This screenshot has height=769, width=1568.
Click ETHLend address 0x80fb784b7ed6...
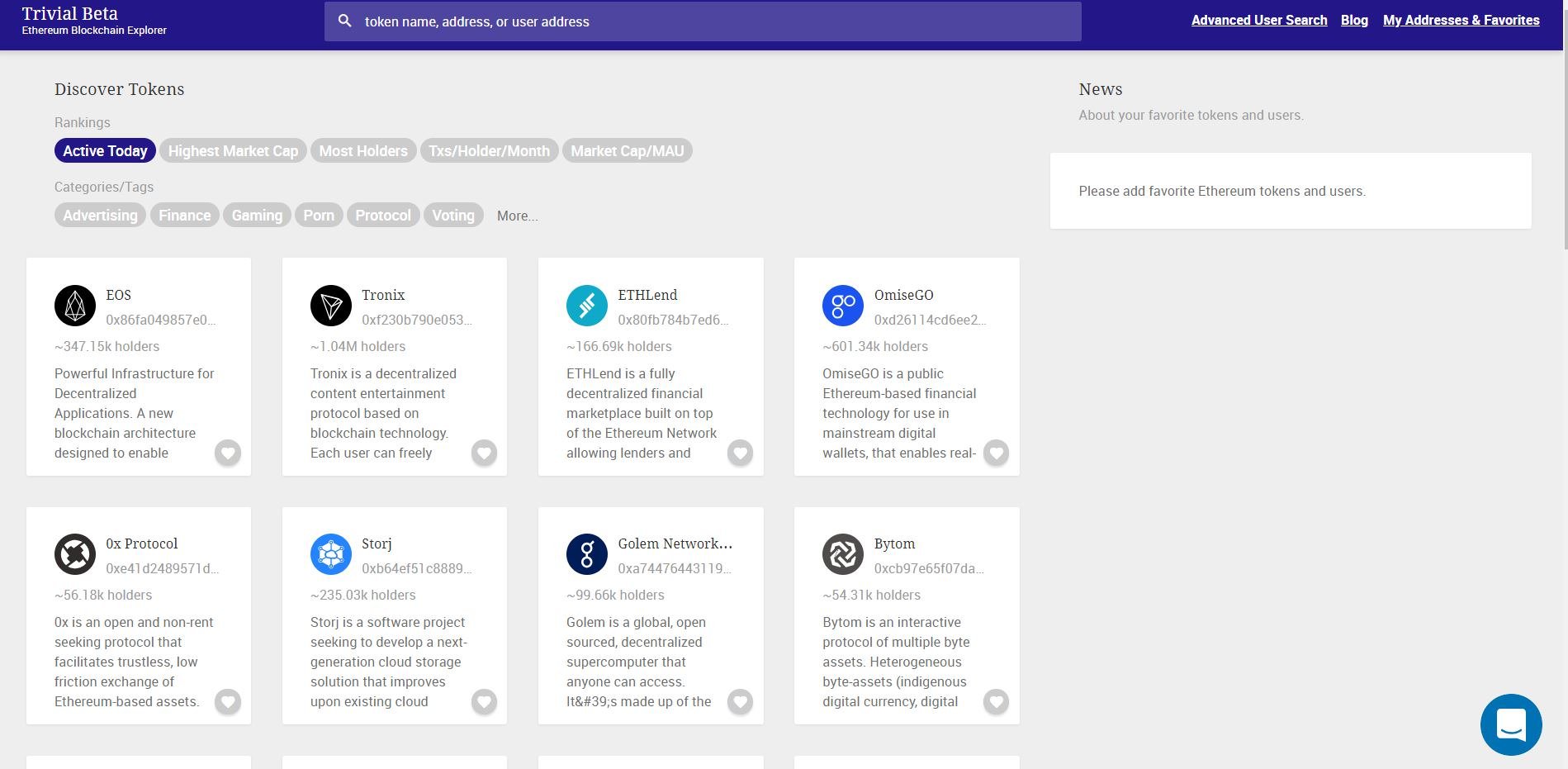[673, 320]
